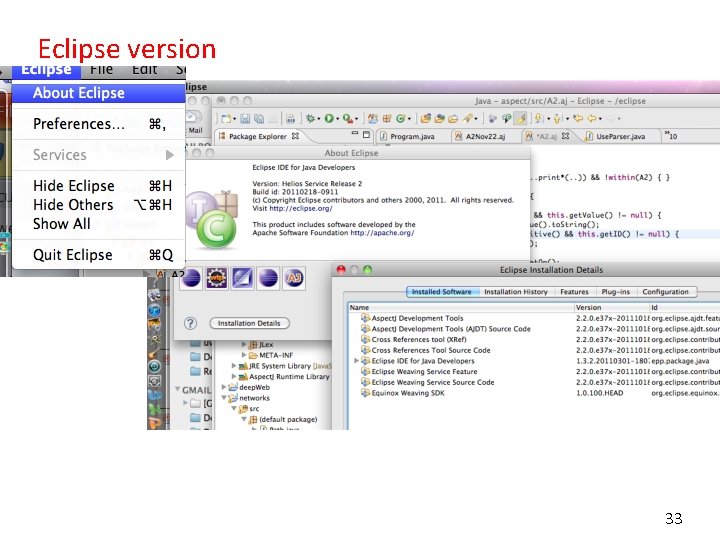
Task: Select the Installed Software tab
Action: [442, 292]
